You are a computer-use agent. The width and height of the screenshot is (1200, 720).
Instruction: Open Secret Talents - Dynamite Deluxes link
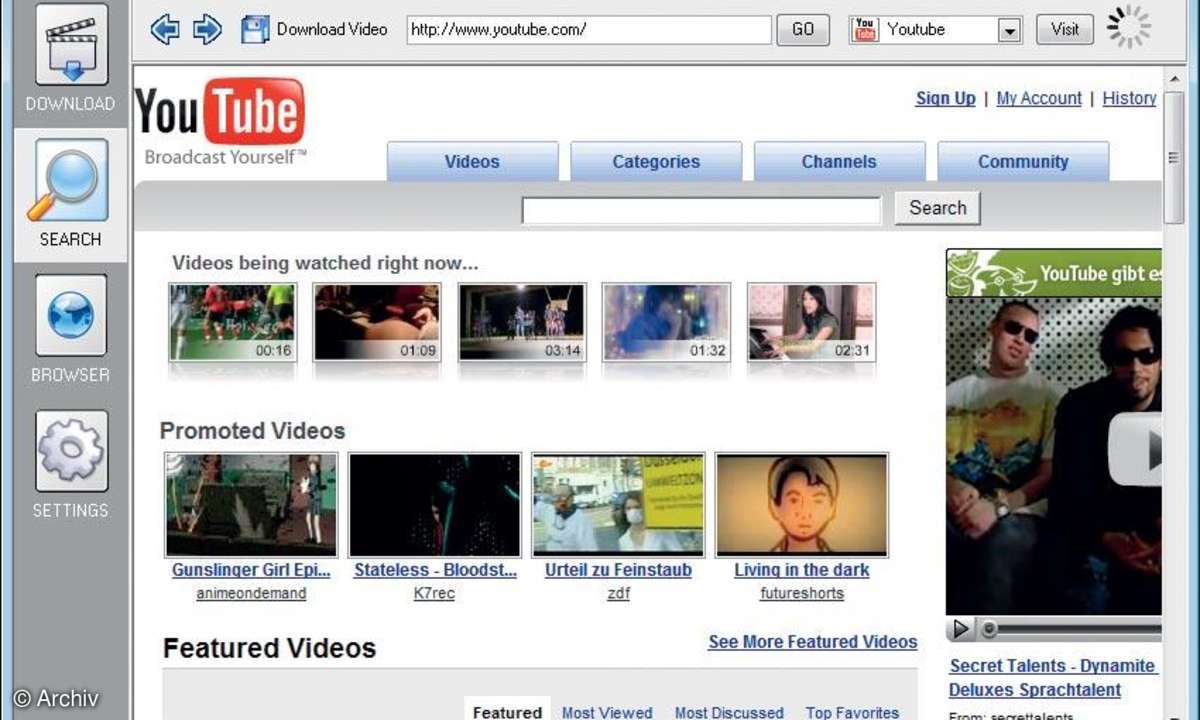pyautogui.click(x=1052, y=678)
